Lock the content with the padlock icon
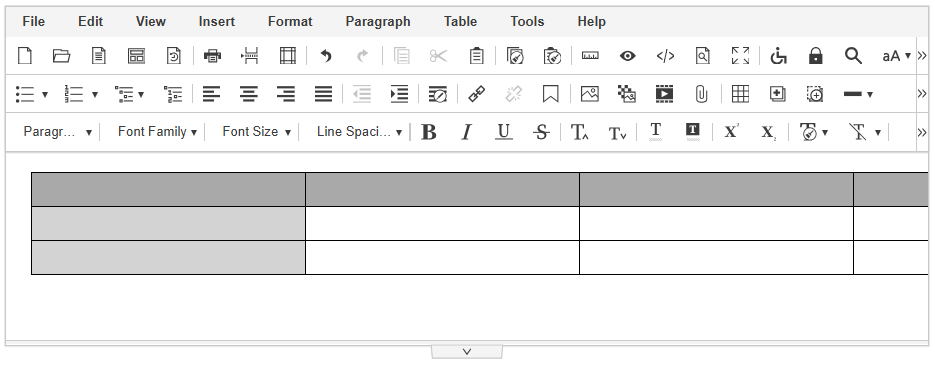This screenshot has height=377, width=935. (x=815, y=56)
